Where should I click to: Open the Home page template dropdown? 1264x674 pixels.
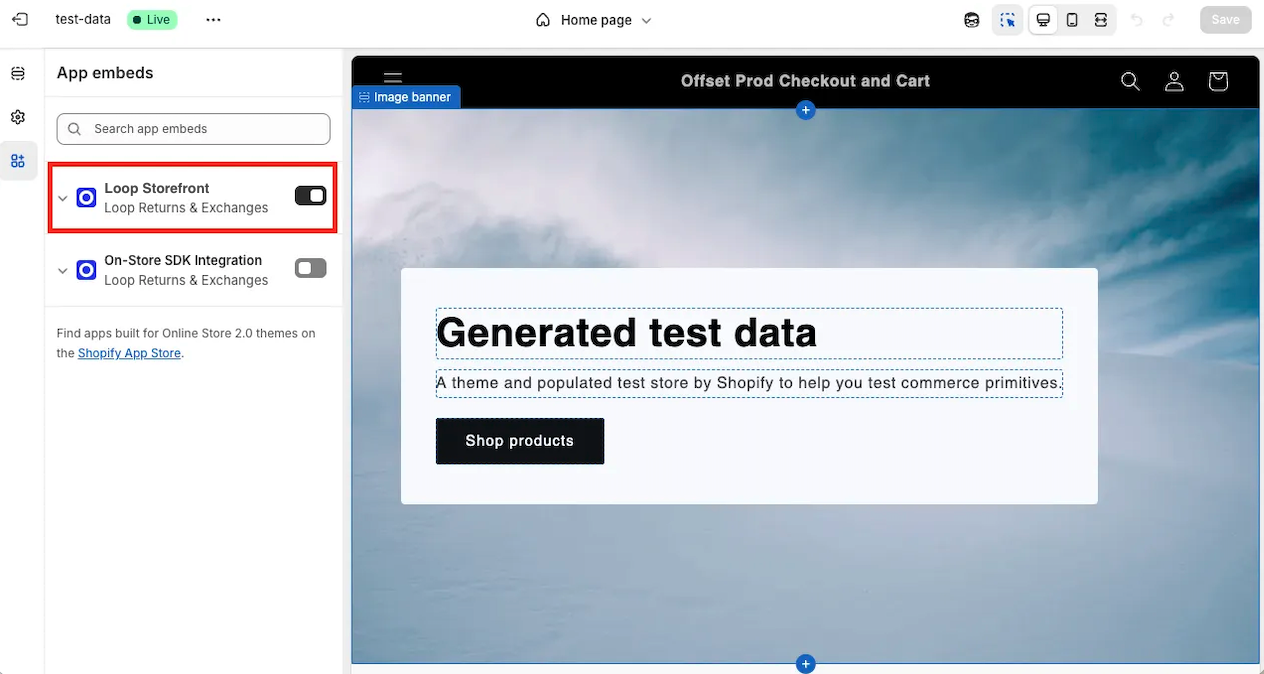[594, 20]
